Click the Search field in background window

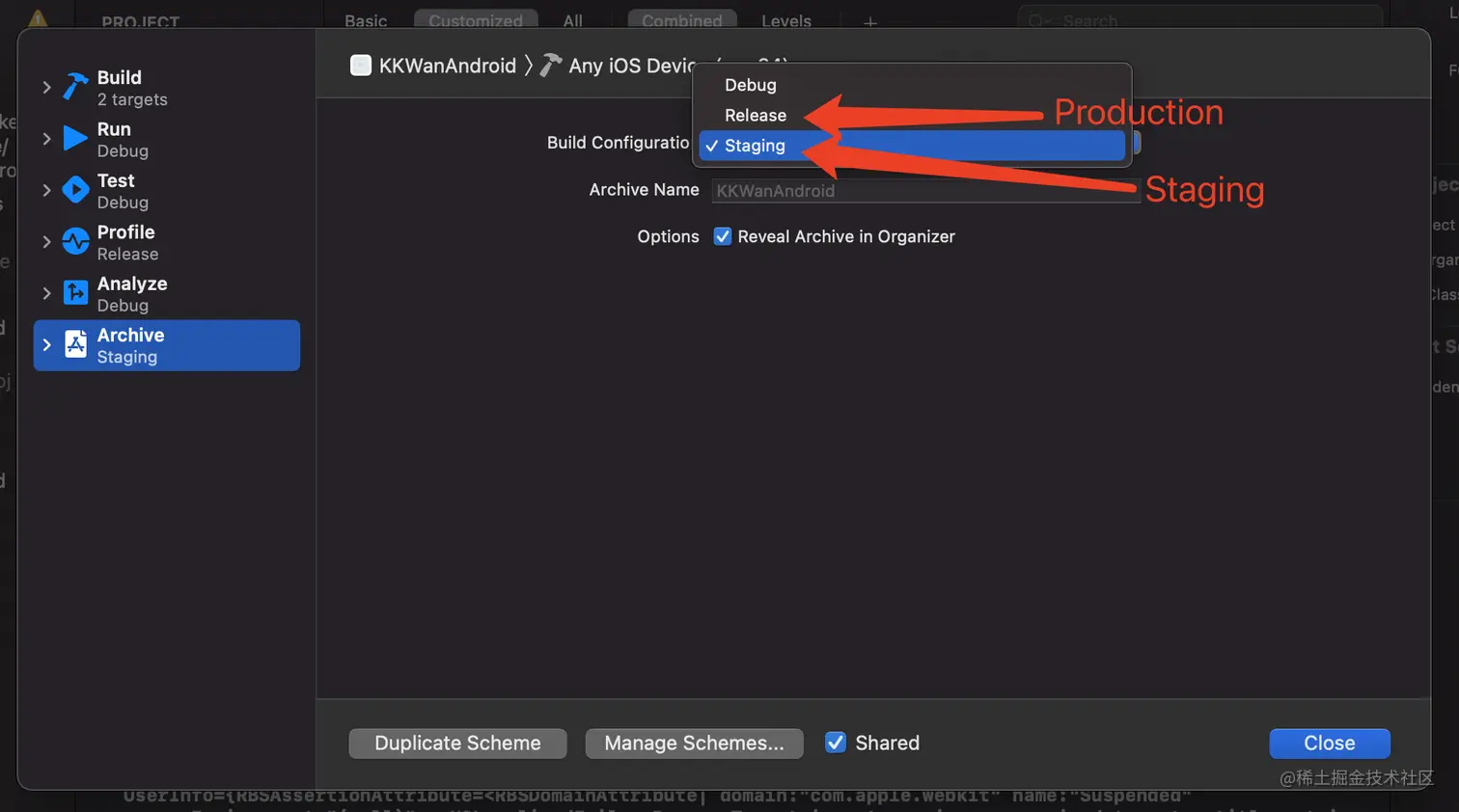[1199, 19]
